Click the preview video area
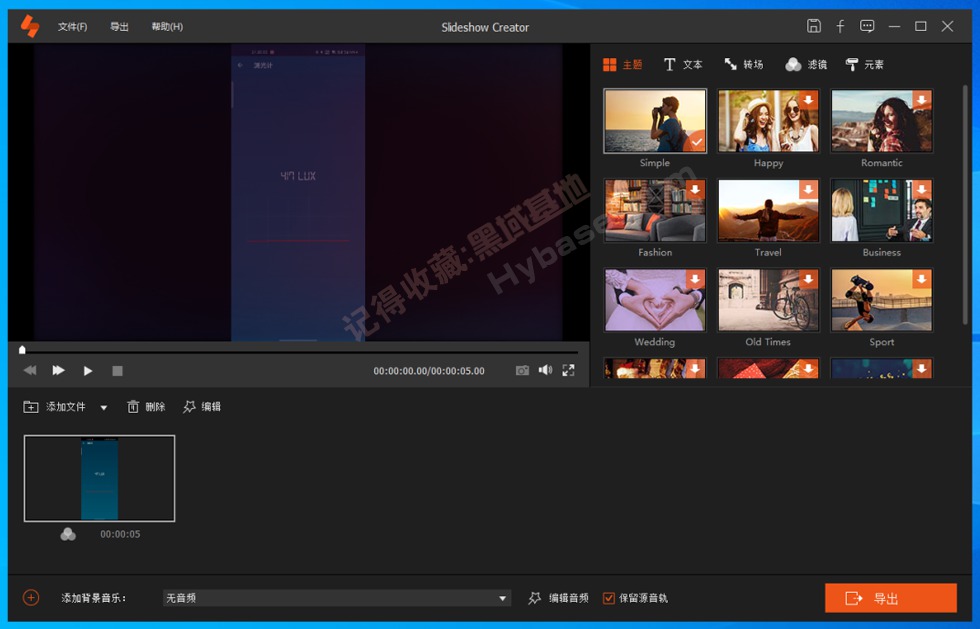 coord(298,192)
